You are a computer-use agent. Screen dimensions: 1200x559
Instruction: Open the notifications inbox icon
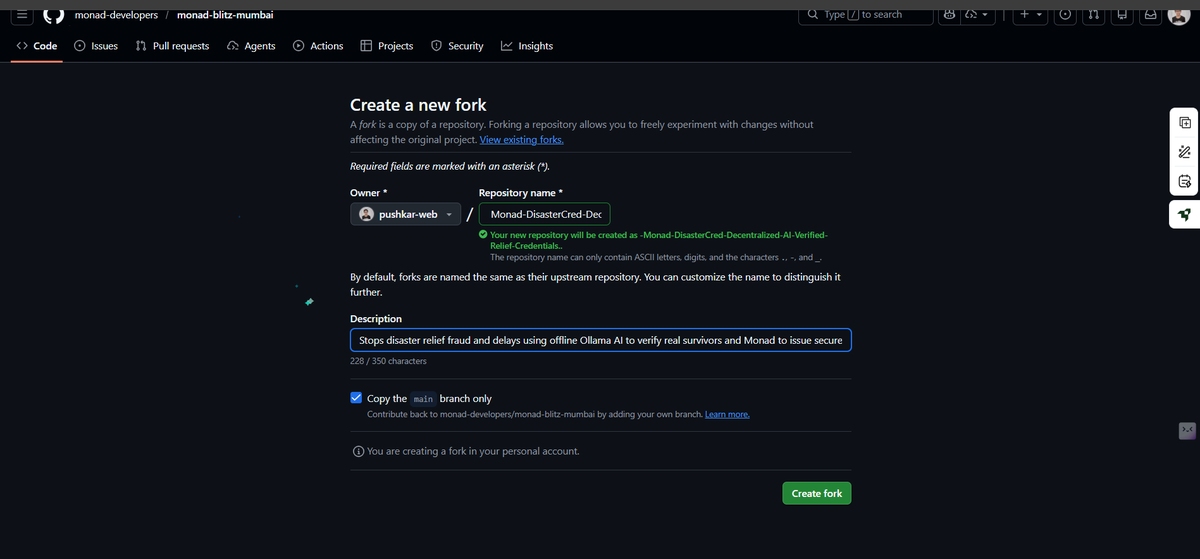[1150, 15]
